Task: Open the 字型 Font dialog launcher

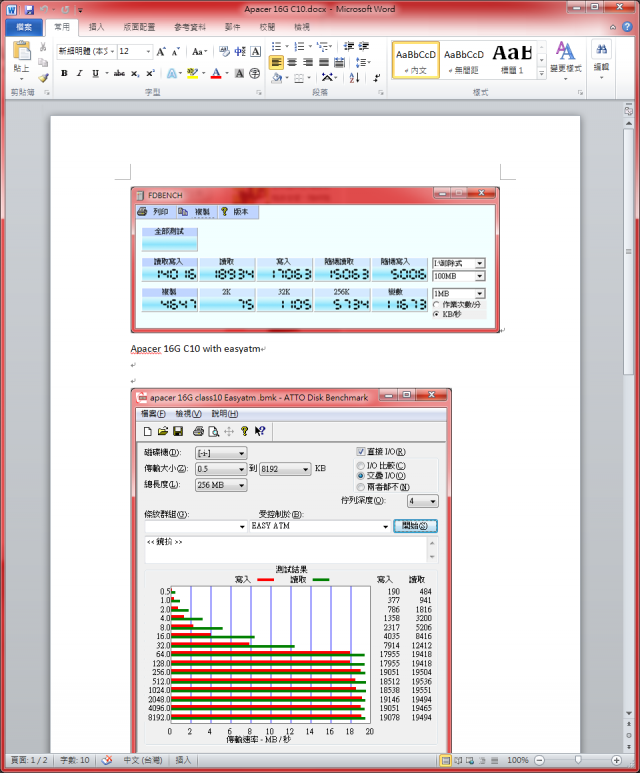Action: (x=259, y=92)
